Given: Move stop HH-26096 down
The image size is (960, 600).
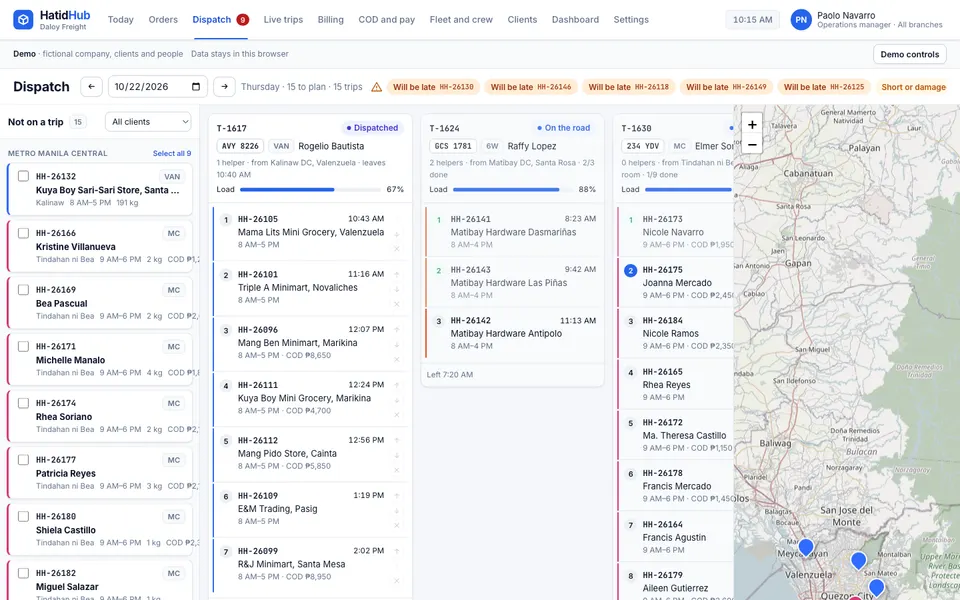Looking at the screenshot, I should tap(397, 345).
